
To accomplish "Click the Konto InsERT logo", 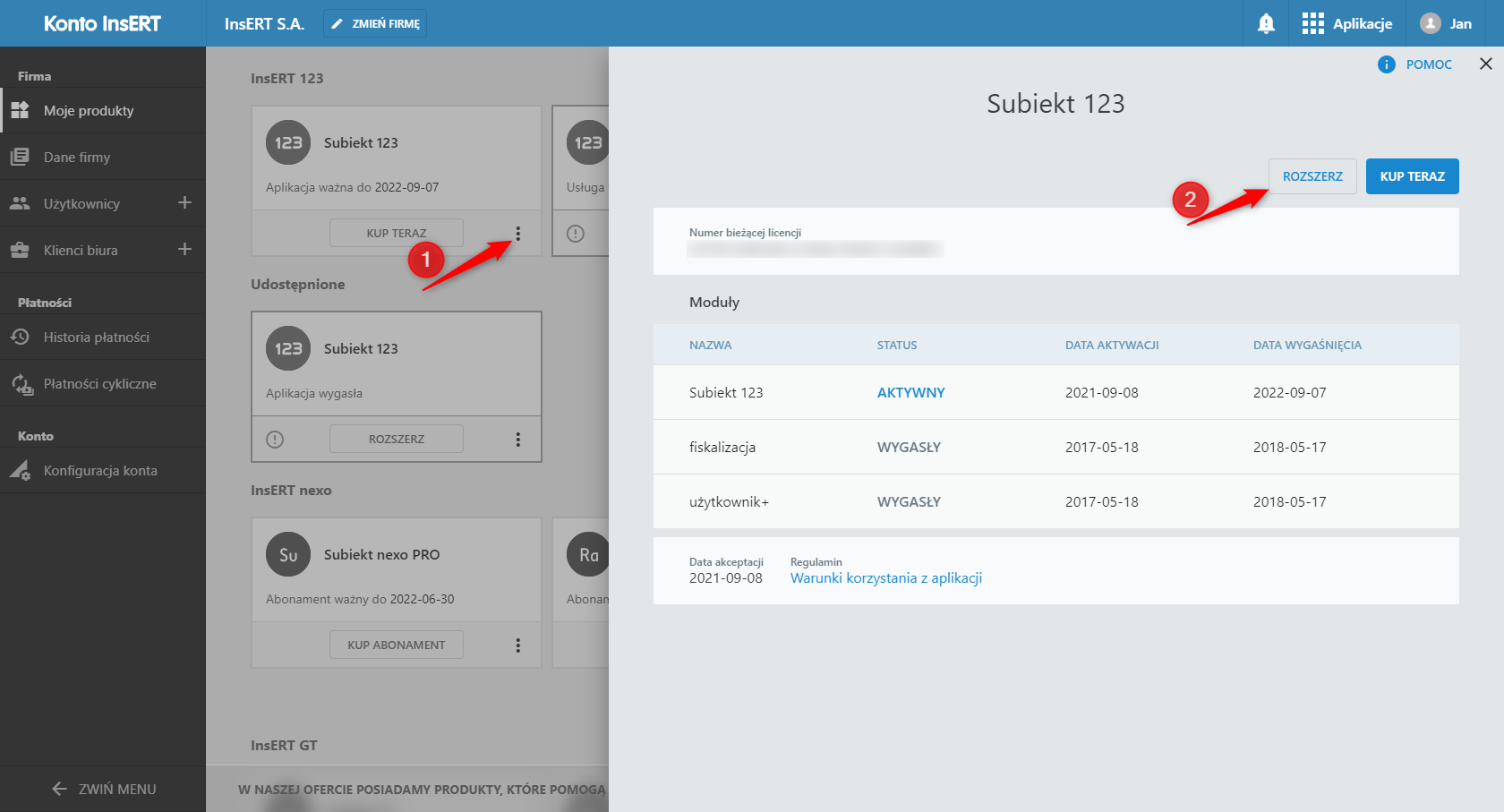I will tap(102, 23).
